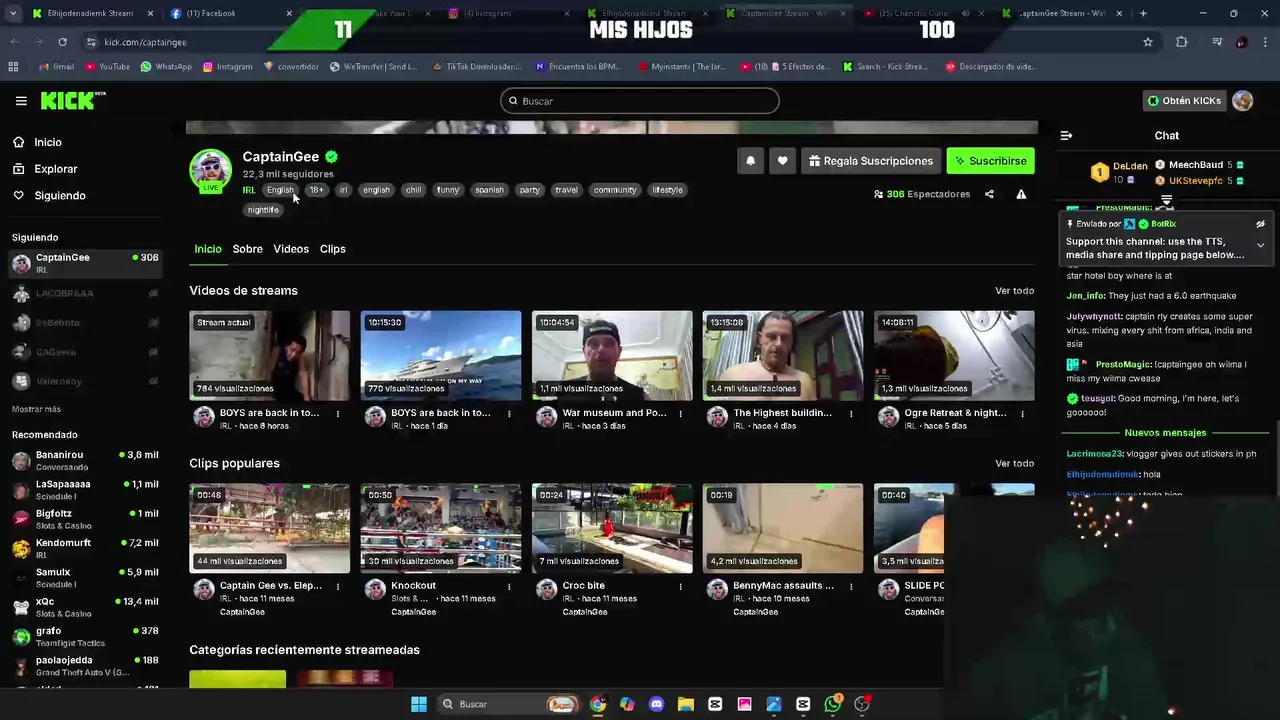Click the KICK logo

72,101
